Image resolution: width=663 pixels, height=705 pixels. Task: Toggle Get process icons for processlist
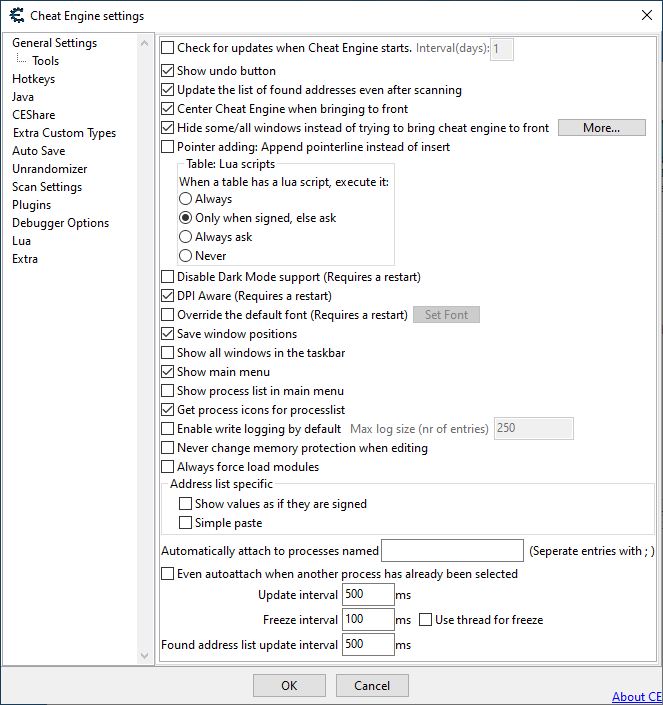(x=167, y=410)
